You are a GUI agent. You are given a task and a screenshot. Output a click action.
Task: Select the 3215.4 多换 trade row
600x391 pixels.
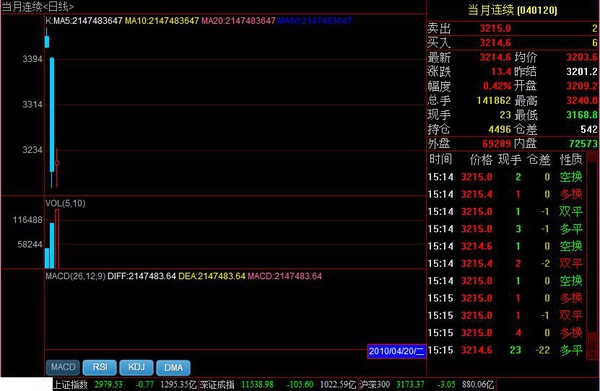[505, 194]
